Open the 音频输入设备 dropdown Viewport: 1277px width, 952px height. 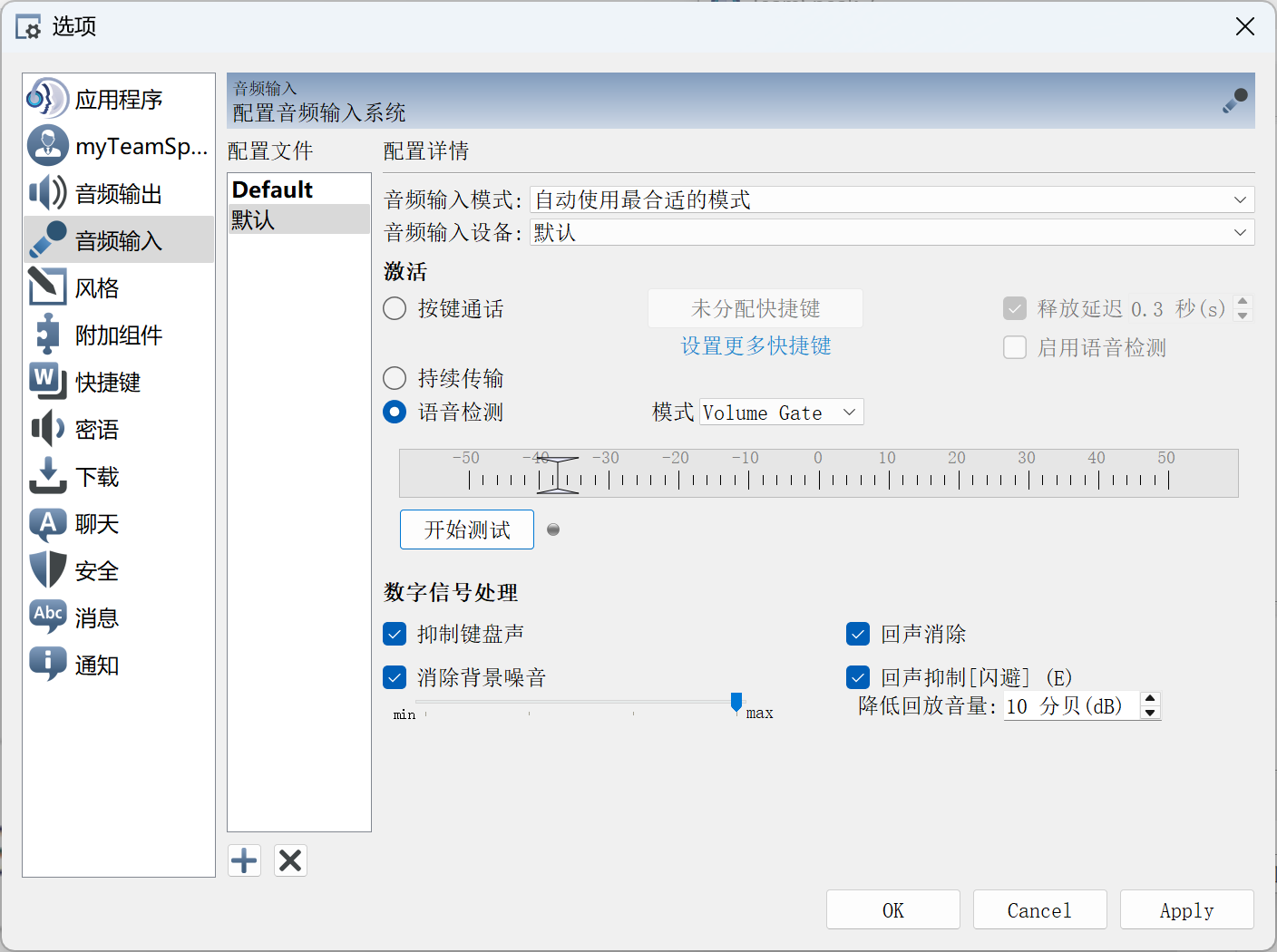click(x=892, y=233)
